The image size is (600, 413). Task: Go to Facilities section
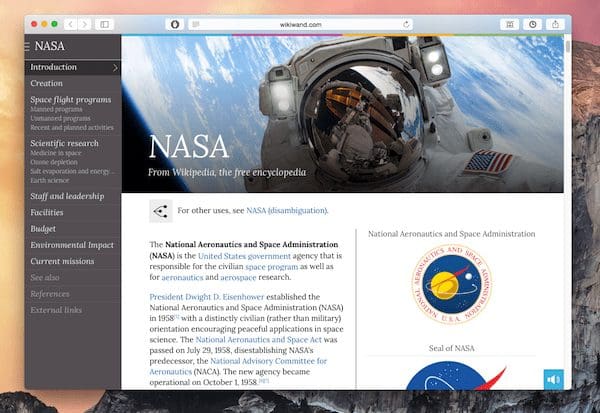pos(47,212)
